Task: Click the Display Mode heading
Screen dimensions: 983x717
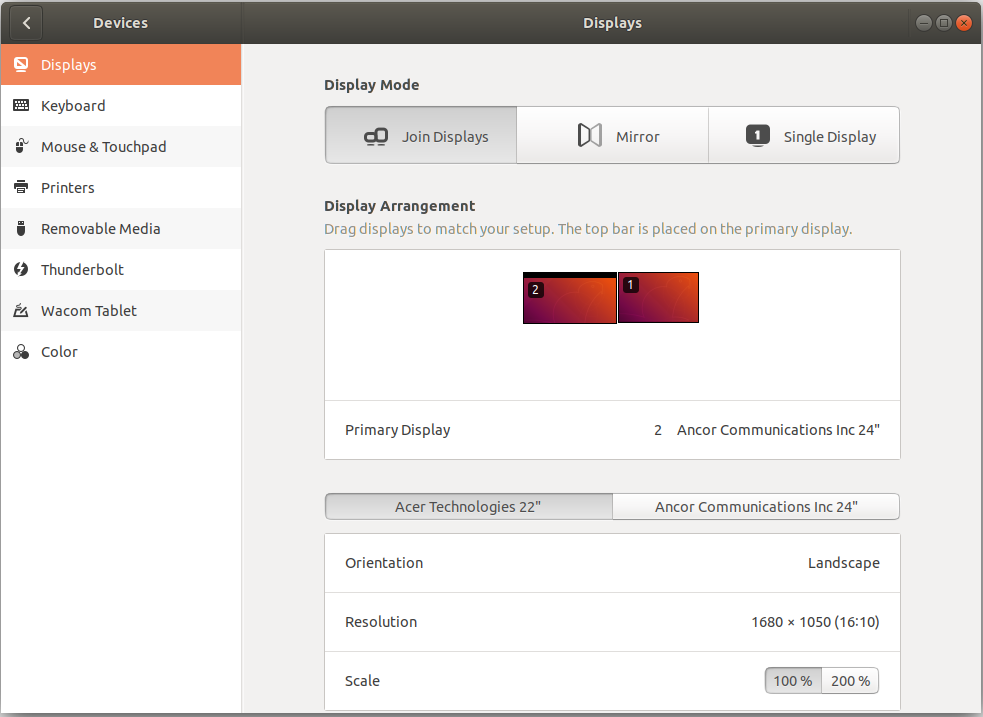Action: (372, 85)
